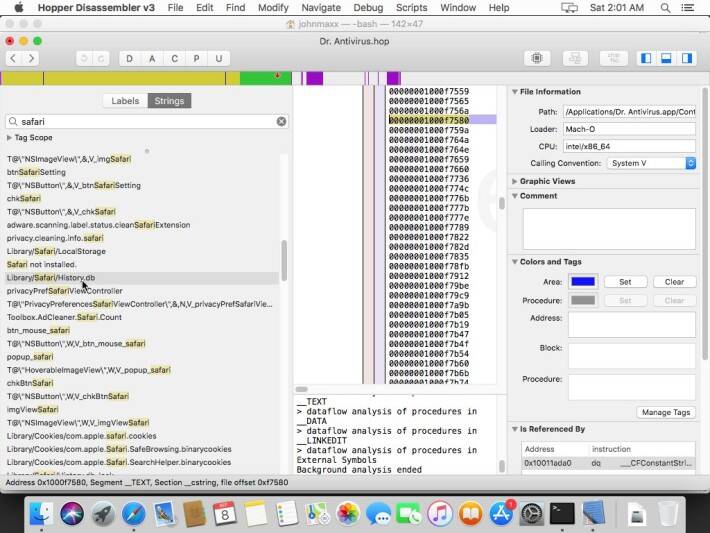Show pseudo-code view
The image size is (710, 533).
[x=614, y=58]
